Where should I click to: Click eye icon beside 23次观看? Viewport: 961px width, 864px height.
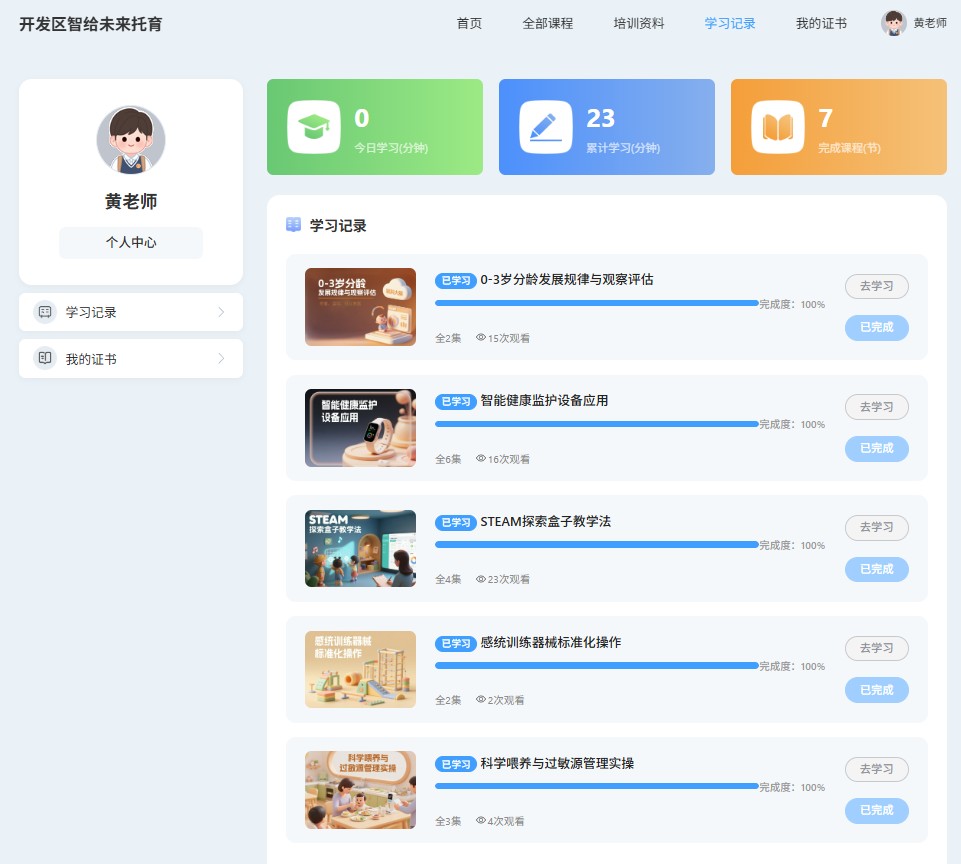pos(481,579)
